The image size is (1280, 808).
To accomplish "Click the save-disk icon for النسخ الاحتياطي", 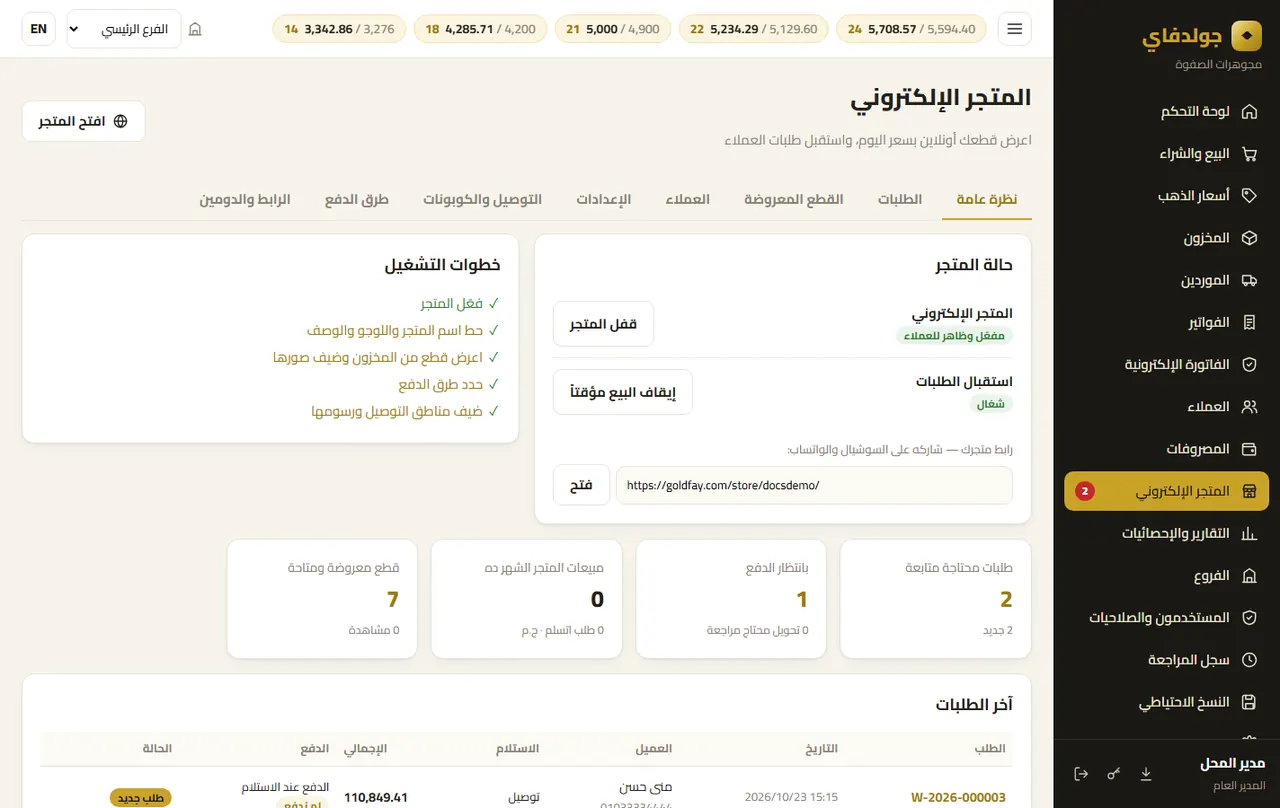I will 1249,703.
